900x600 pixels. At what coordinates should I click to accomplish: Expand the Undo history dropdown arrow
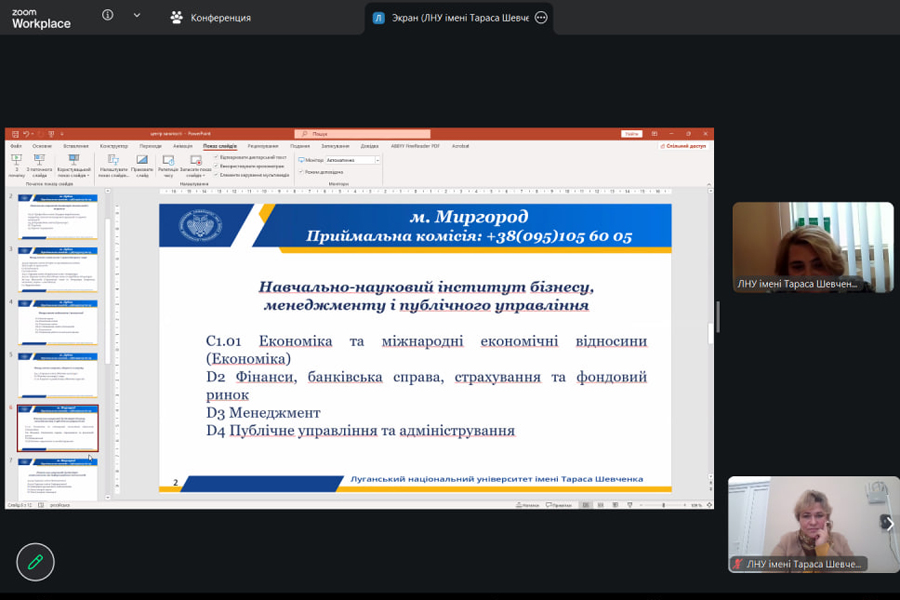pos(32,134)
